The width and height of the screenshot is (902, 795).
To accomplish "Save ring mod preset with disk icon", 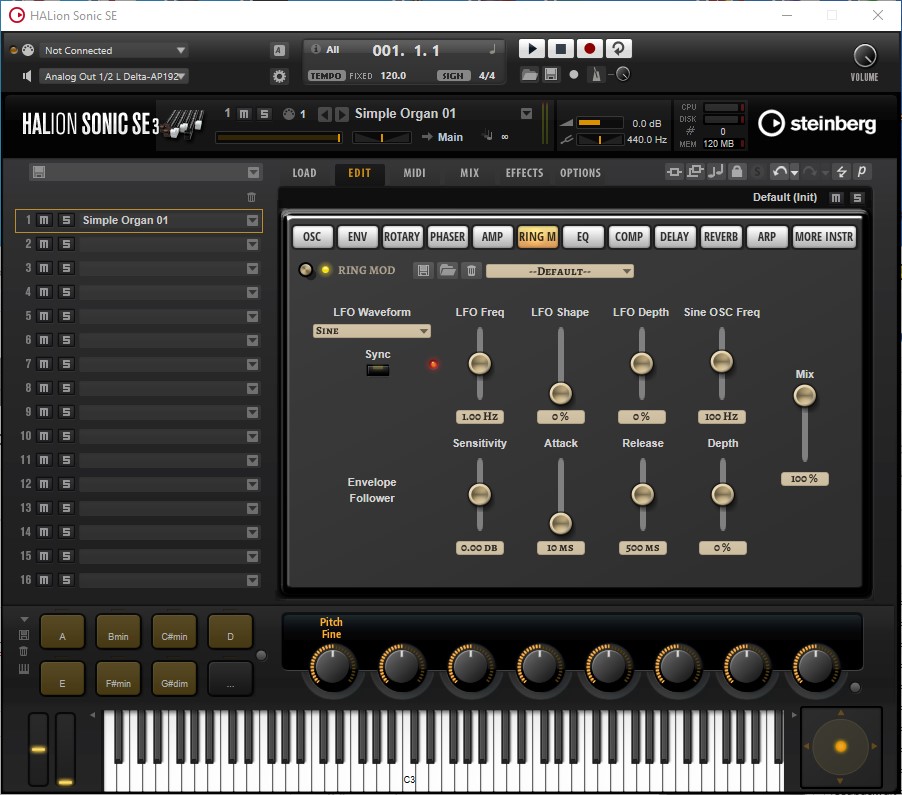I will (423, 270).
